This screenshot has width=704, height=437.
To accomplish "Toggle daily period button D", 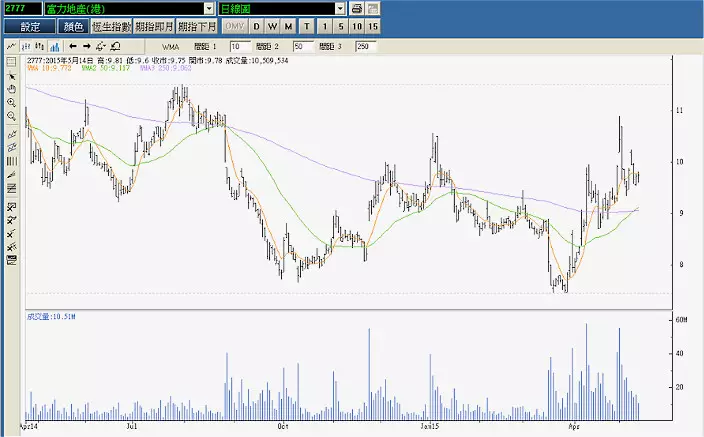I will click(257, 26).
